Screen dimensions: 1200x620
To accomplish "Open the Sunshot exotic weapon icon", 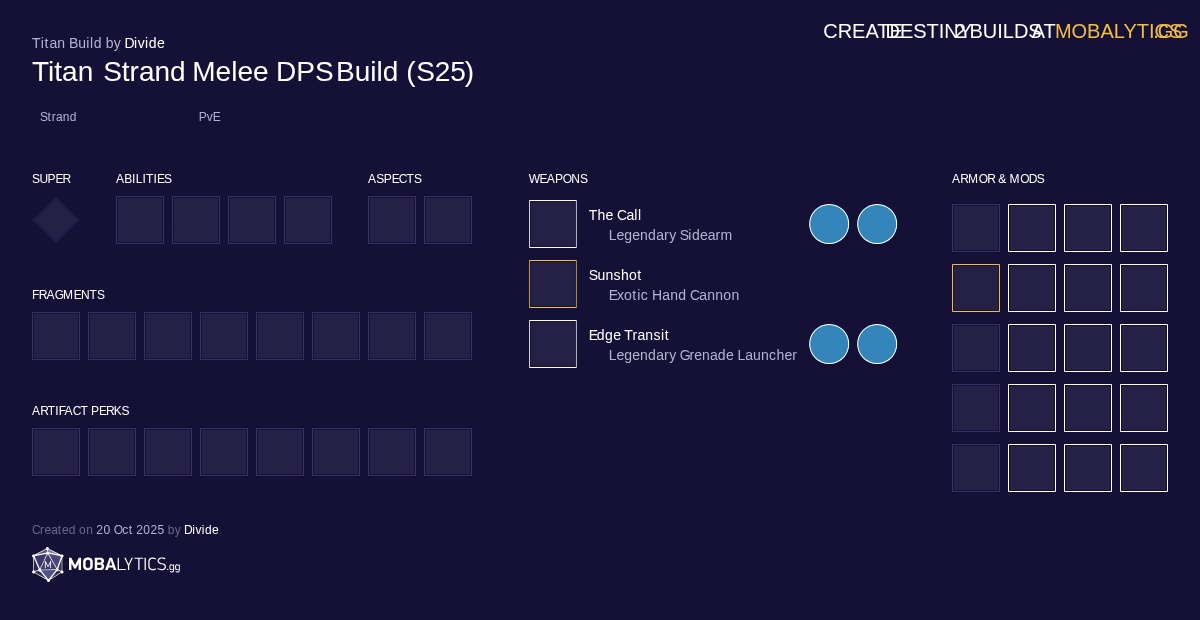I will (553, 284).
